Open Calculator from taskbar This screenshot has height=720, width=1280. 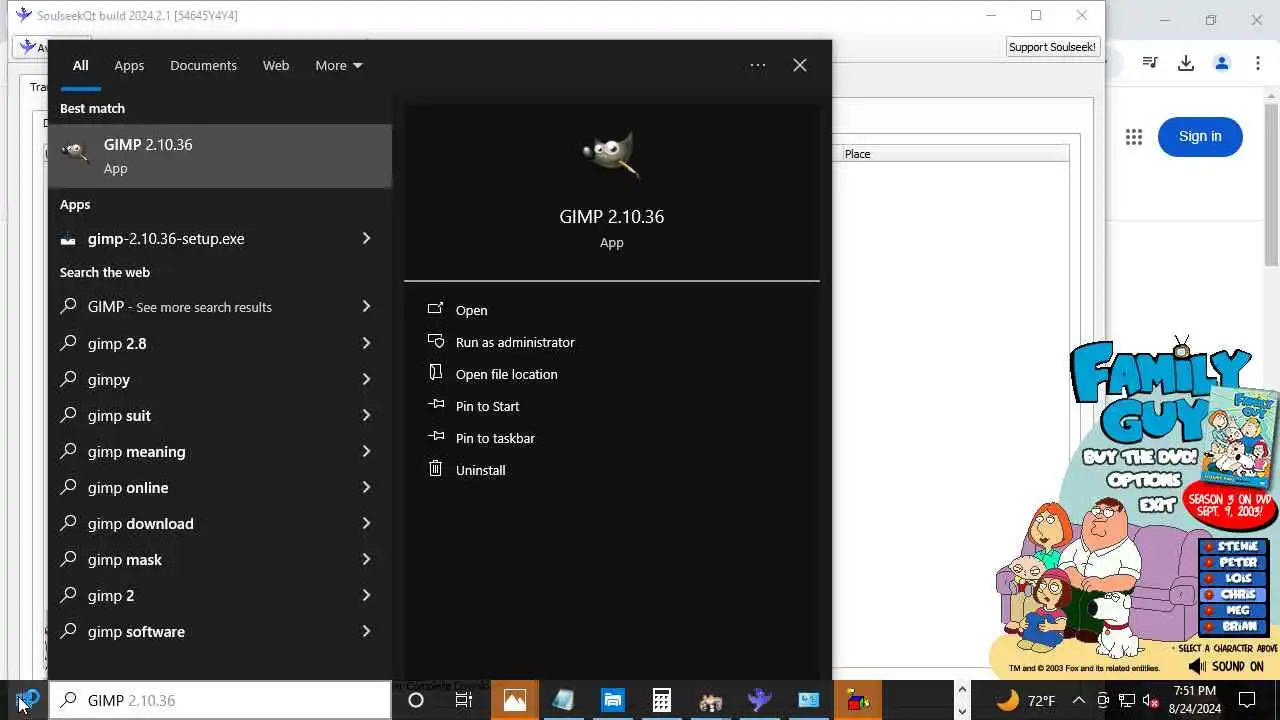[x=661, y=700]
